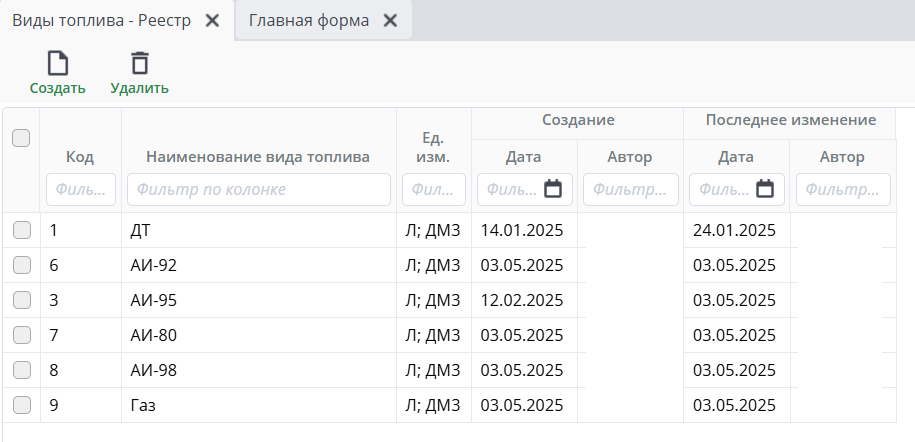Viewport: 915px width, 442px height.
Task: Focus the Код column filter field
Action: tap(80, 189)
